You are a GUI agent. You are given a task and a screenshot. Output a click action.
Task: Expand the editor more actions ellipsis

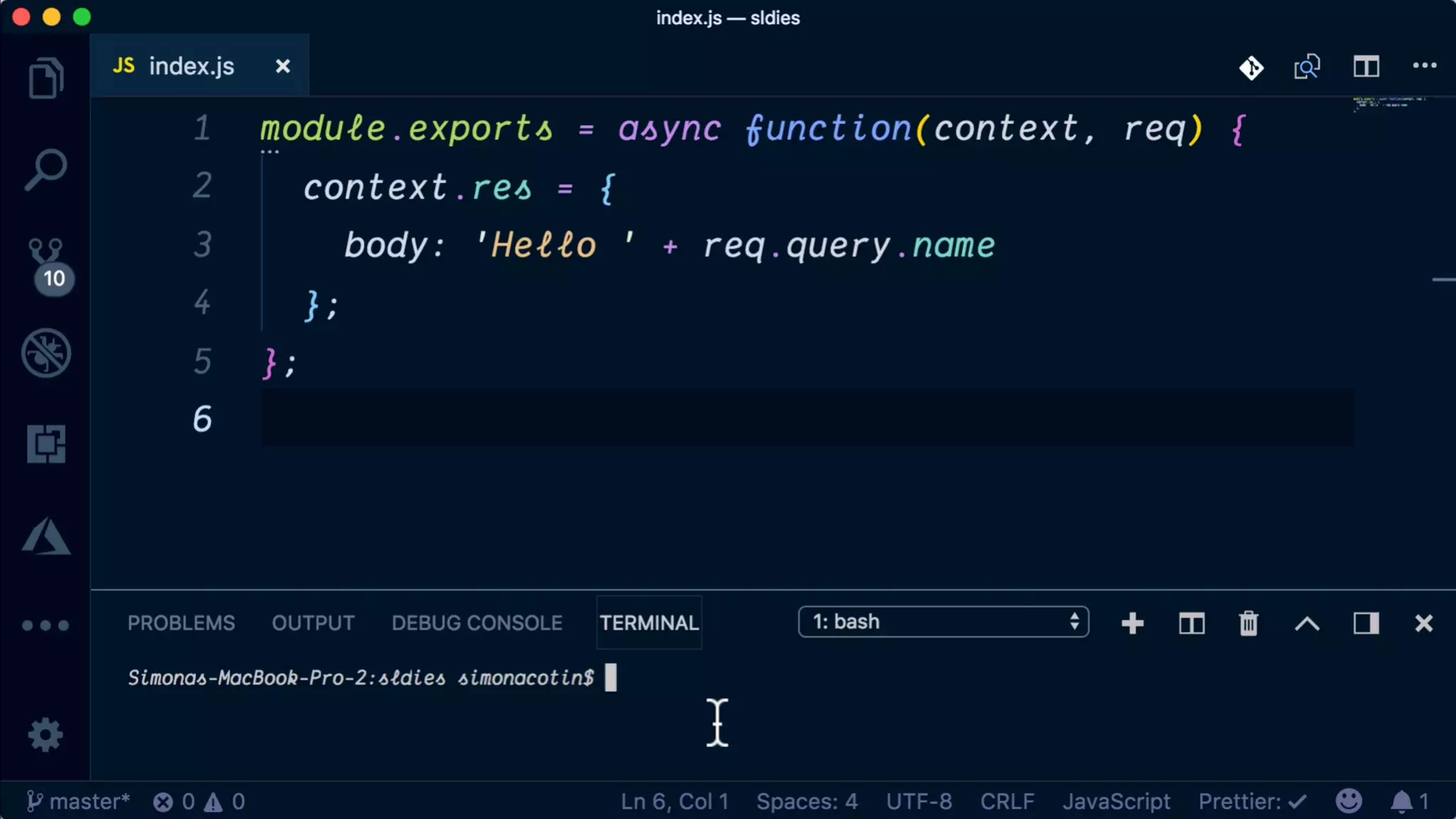[1424, 66]
